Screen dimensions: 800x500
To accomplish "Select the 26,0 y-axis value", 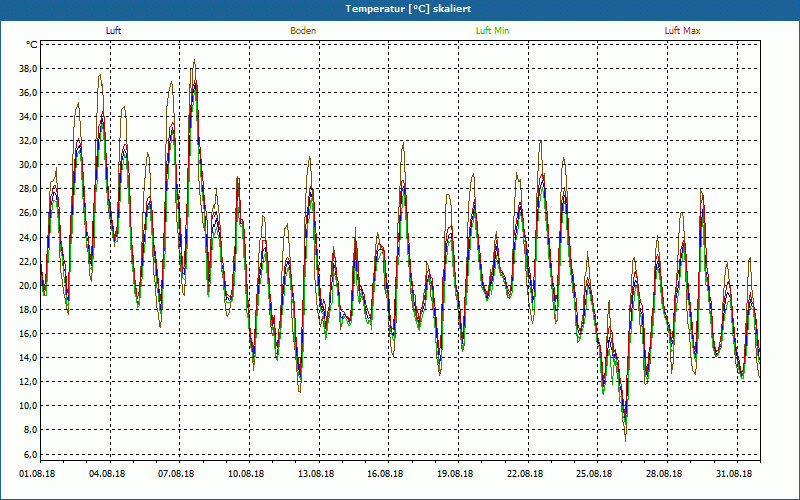I will tap(29, 213).
